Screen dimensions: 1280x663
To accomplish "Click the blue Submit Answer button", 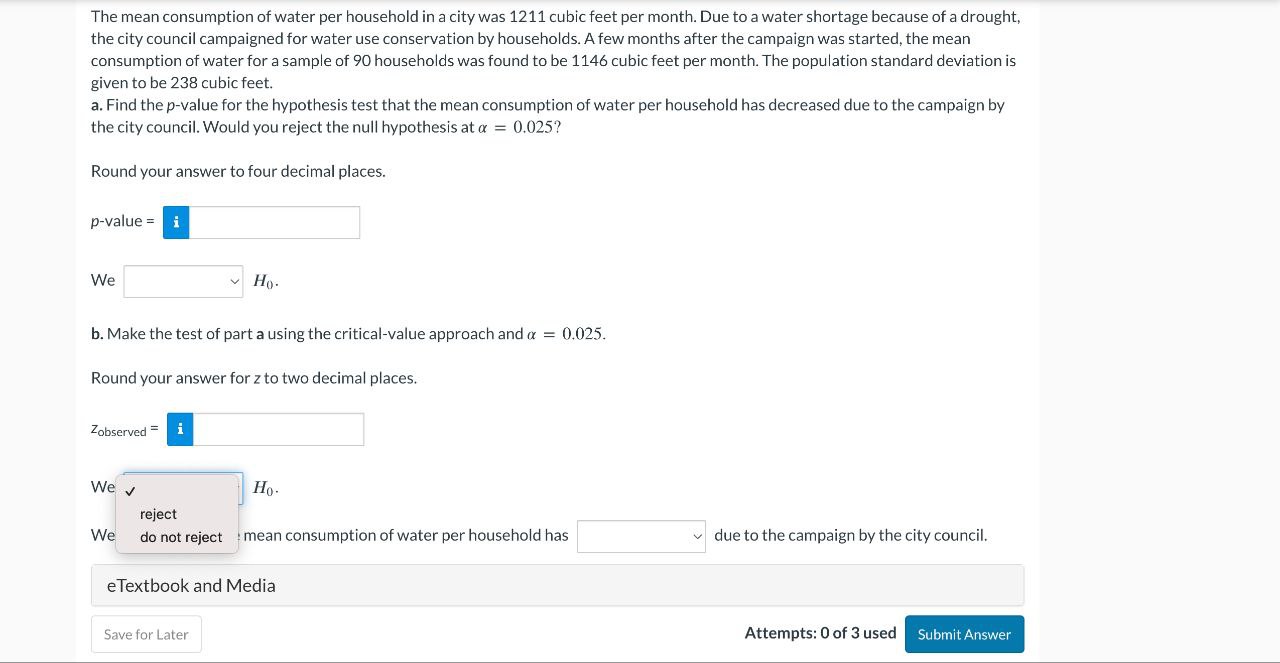I will (963, 634).
